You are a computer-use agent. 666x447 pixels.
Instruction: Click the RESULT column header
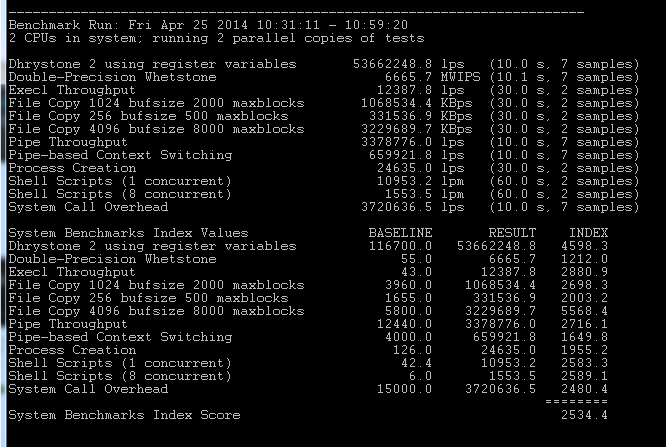512,233
